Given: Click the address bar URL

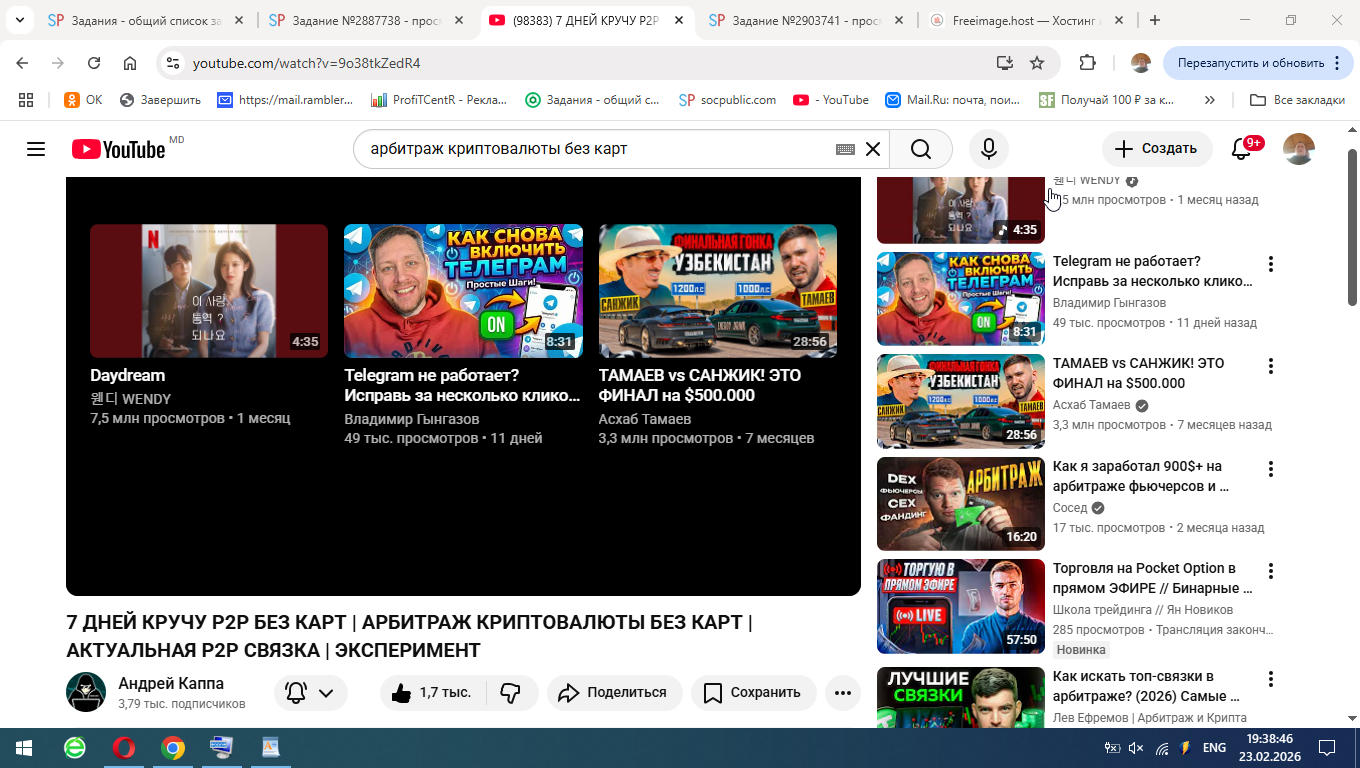Looking at the screenshot, I should pyautogui.click(x=306, y=63).
